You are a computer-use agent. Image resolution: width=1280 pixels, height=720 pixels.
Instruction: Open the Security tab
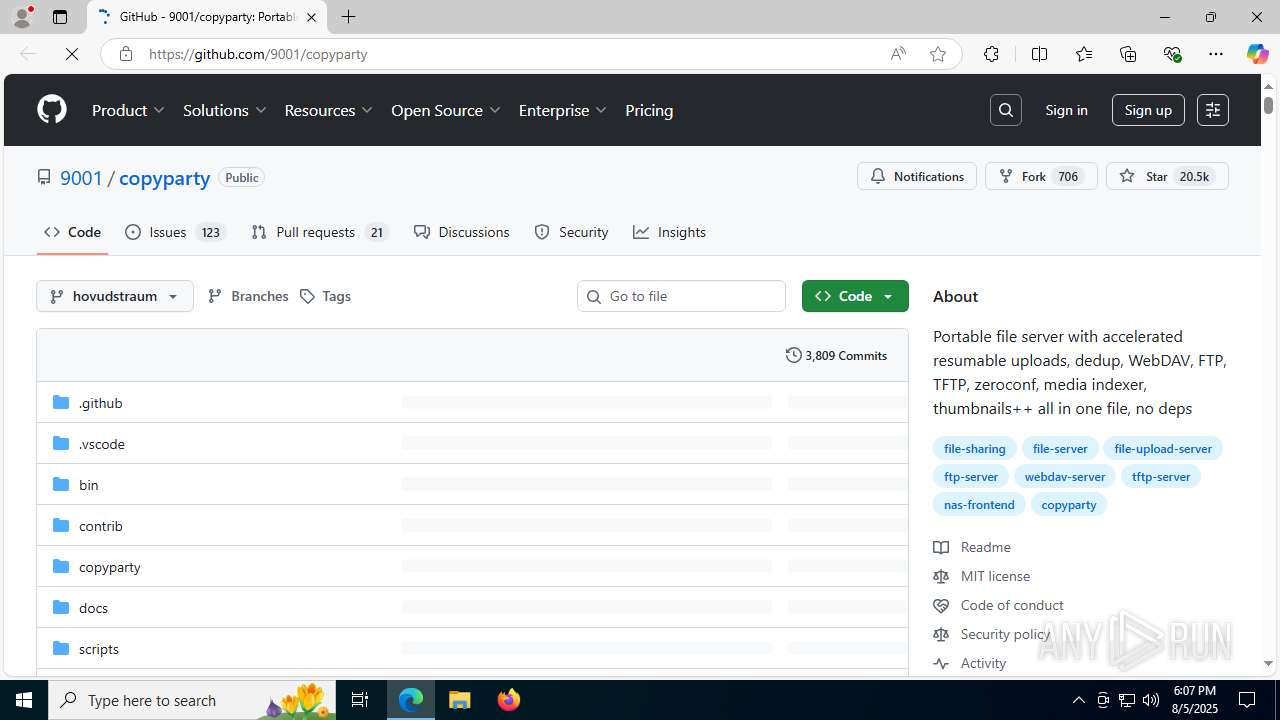click(x=571, y=232)
